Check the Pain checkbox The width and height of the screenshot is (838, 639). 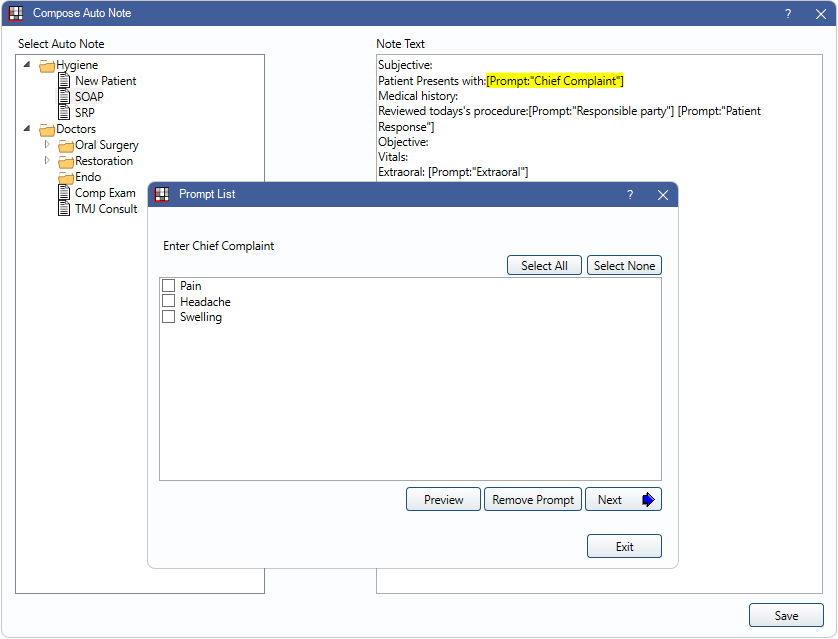click(x=169, y=286)
